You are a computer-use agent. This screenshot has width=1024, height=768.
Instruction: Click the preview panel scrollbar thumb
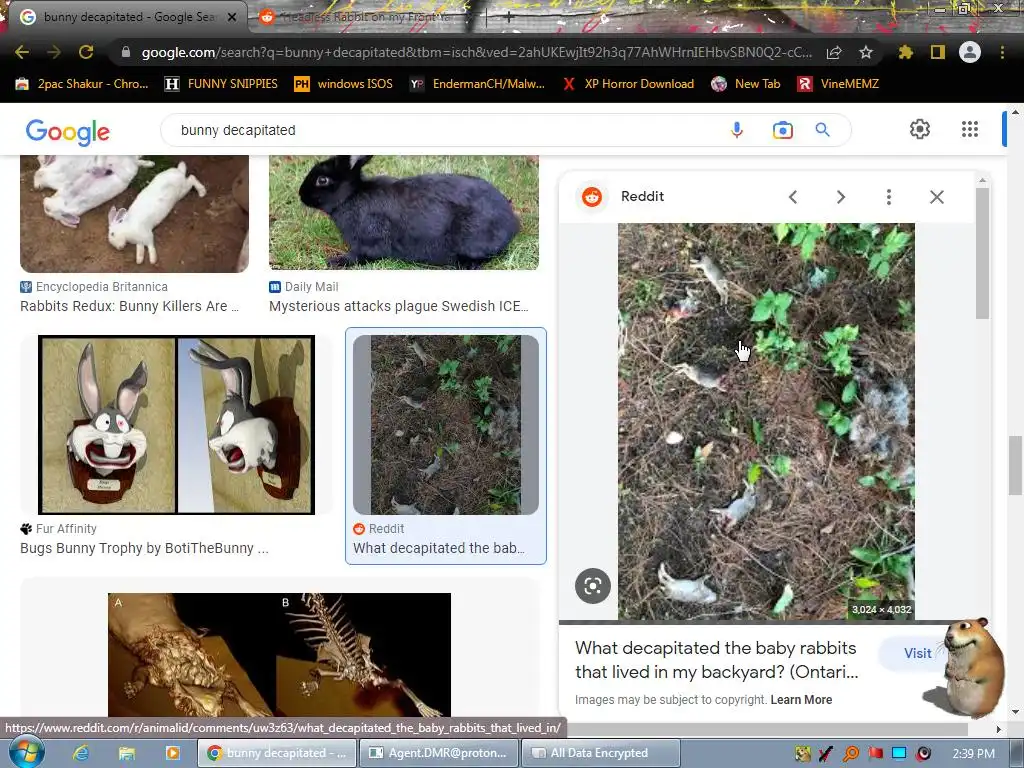[x=982, y=253]
